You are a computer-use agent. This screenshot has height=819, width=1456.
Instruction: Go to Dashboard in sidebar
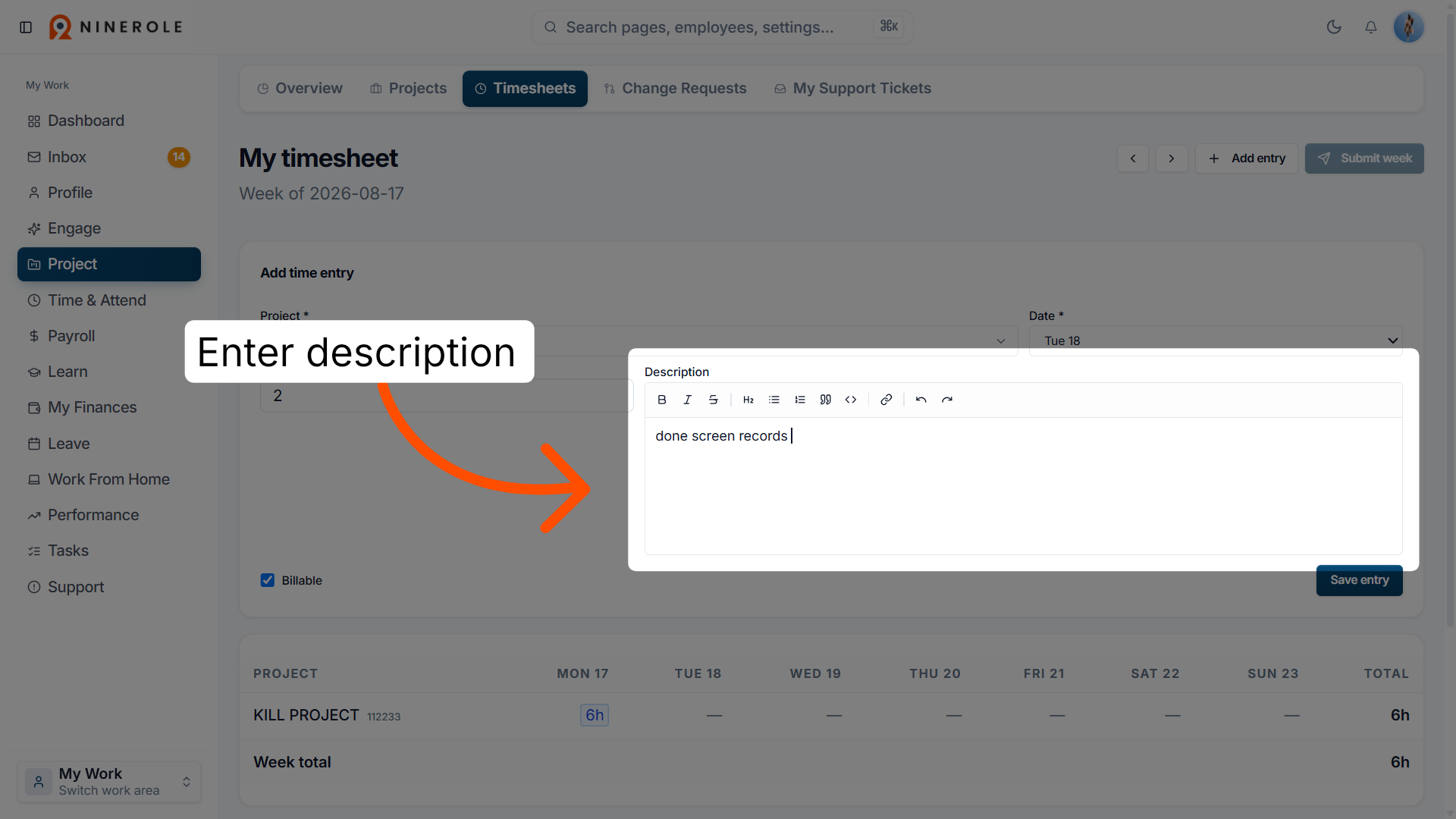(109, 121)
